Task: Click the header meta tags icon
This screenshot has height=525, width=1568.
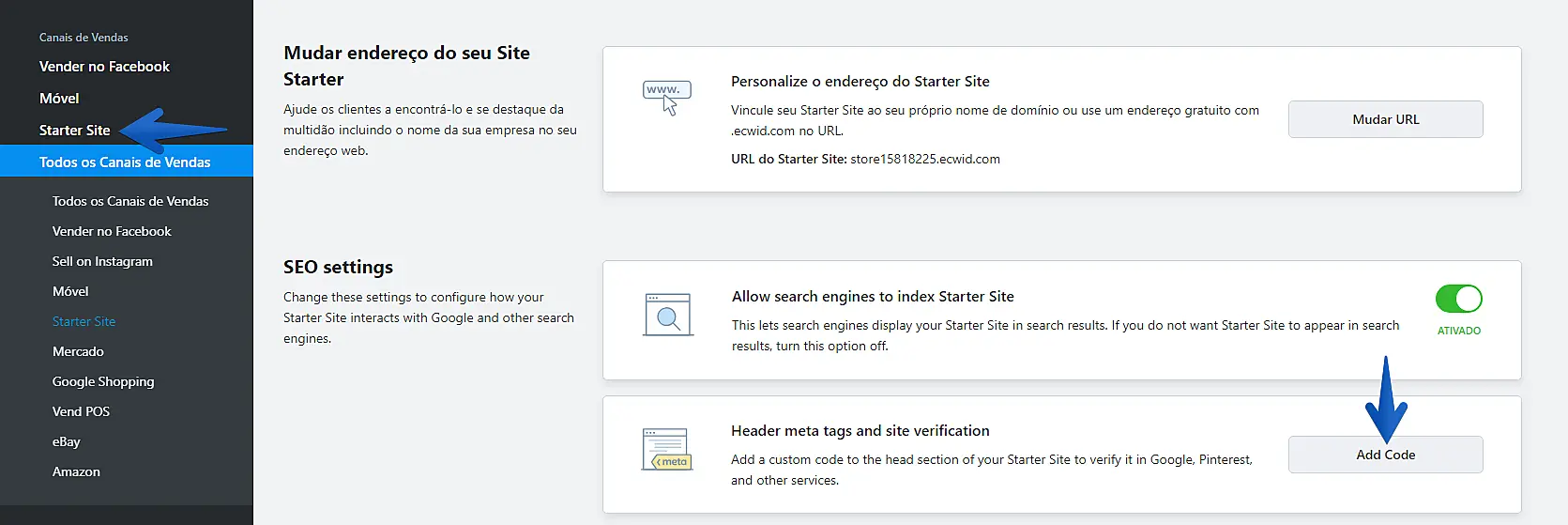Action: (667, 450)
